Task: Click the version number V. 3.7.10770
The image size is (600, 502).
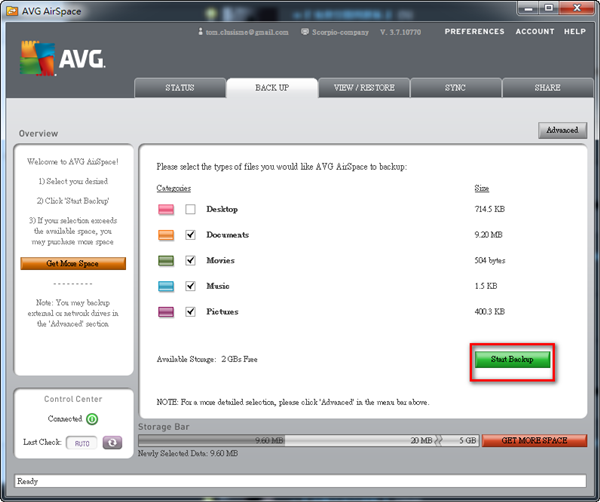Action: pyautogui.click(x=400, y=32)
